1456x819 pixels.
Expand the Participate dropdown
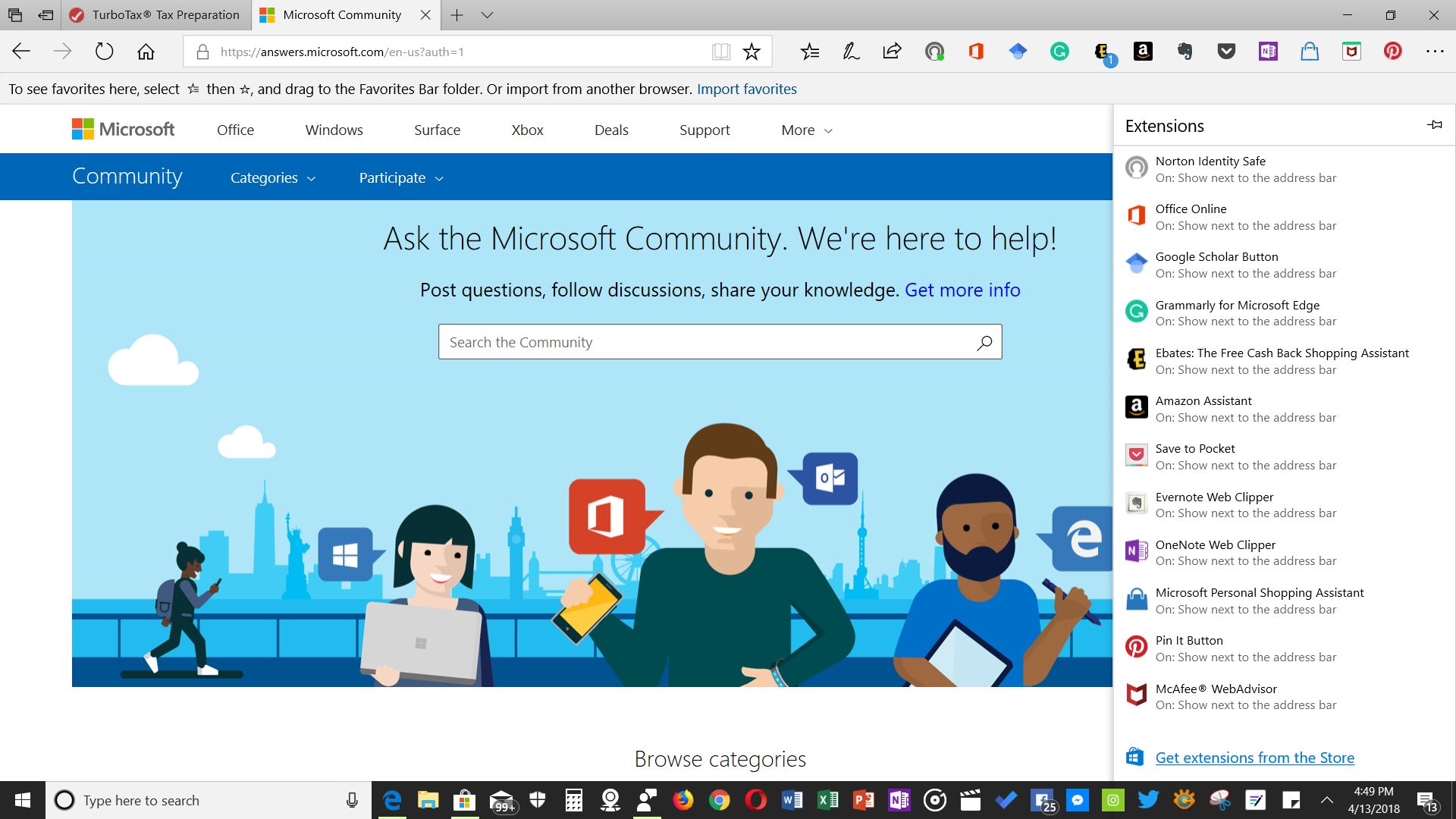401,178
